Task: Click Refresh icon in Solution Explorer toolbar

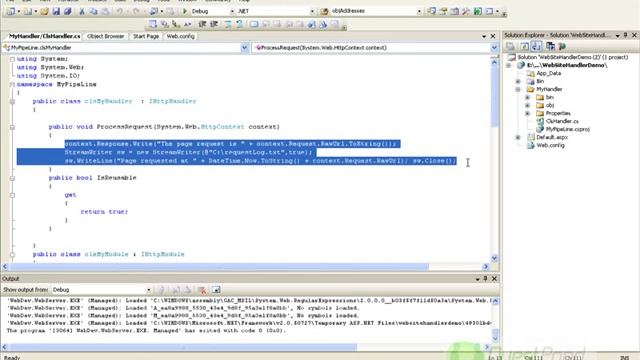Action: (x=524, y=46)
